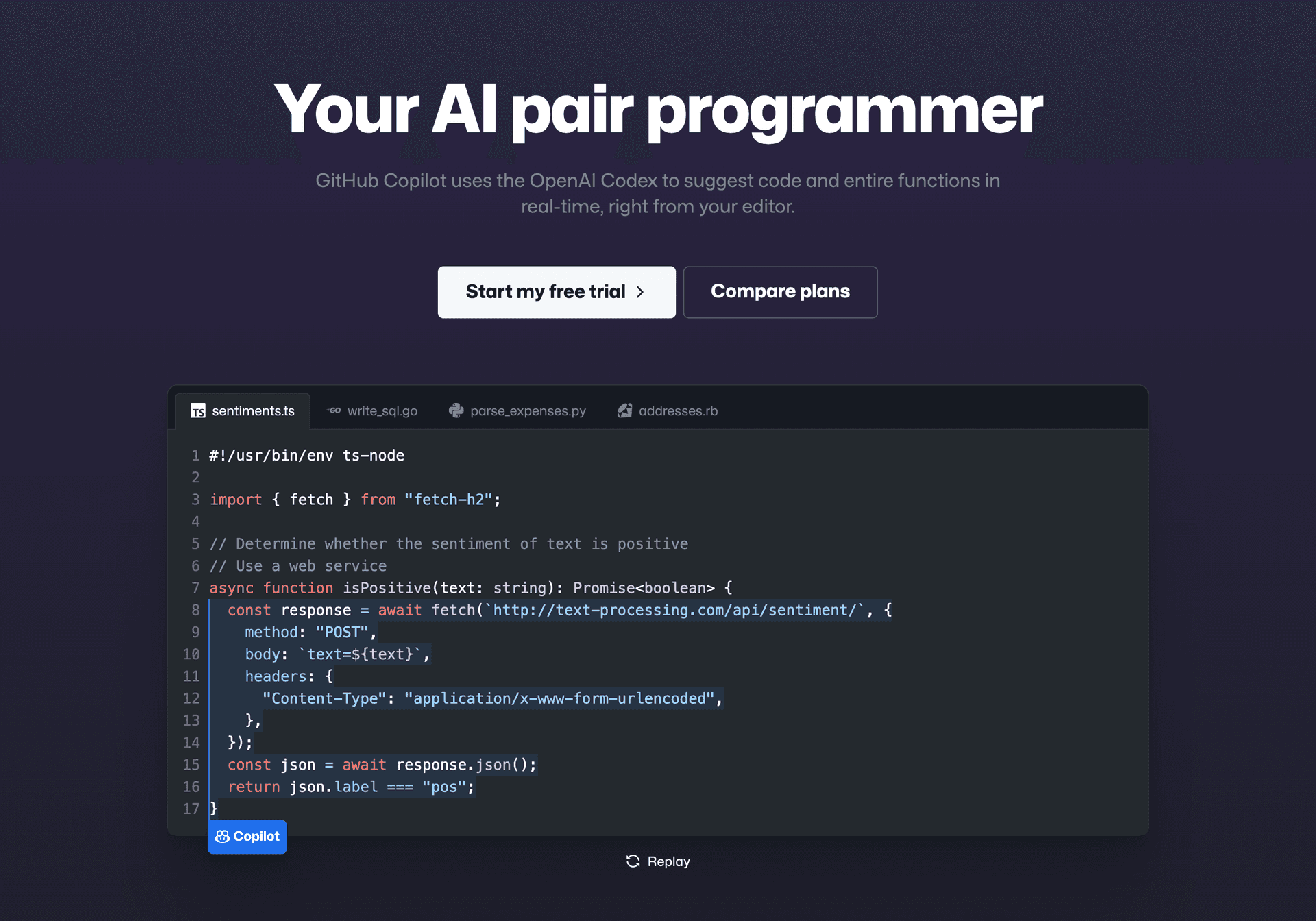Click the Copilot badge below the code editor

(x=247, y=836)
